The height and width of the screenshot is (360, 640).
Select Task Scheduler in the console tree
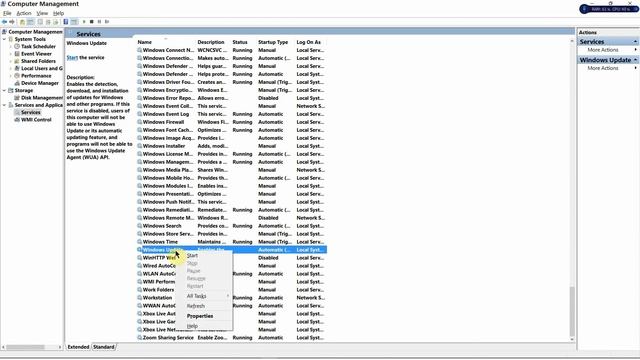click(38, 47)
